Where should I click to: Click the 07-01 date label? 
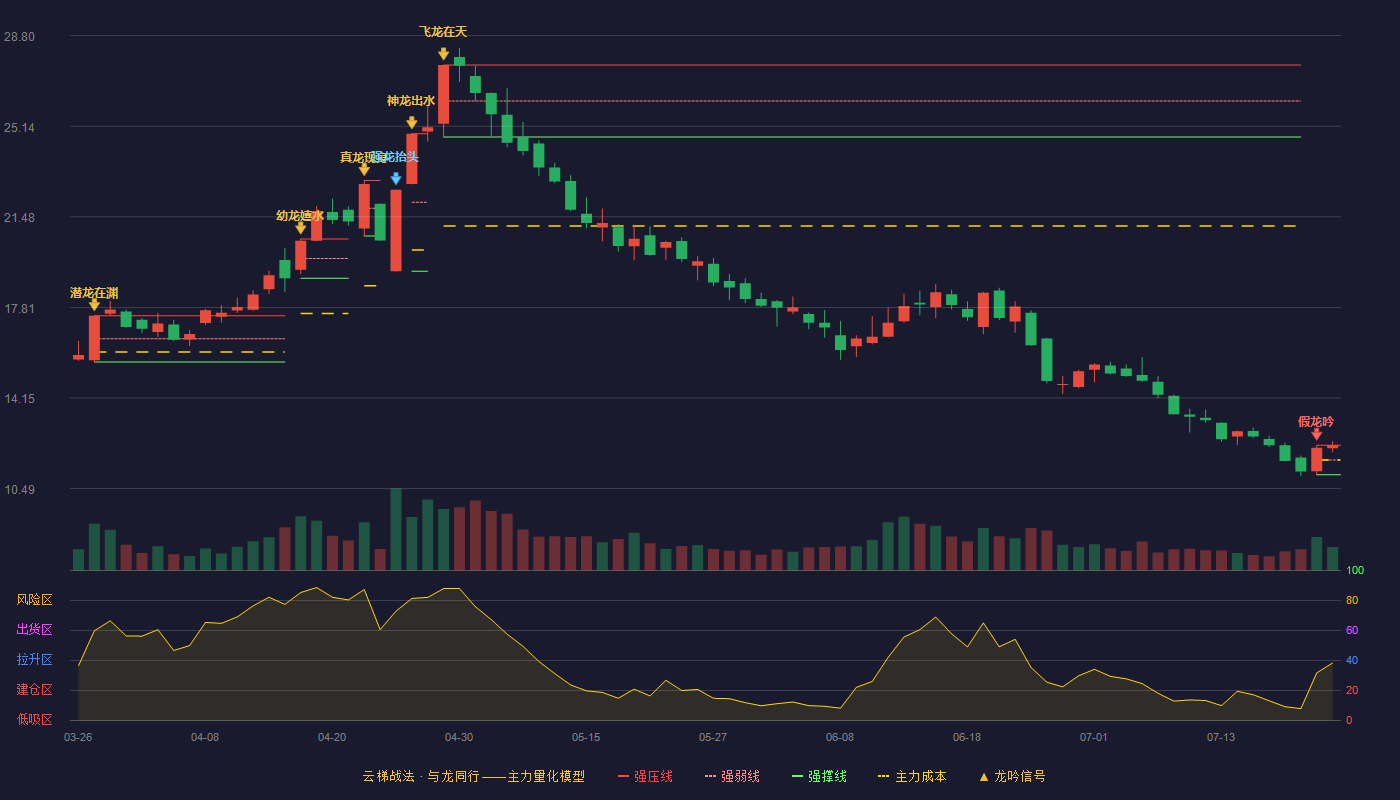tap(1094, 737)
